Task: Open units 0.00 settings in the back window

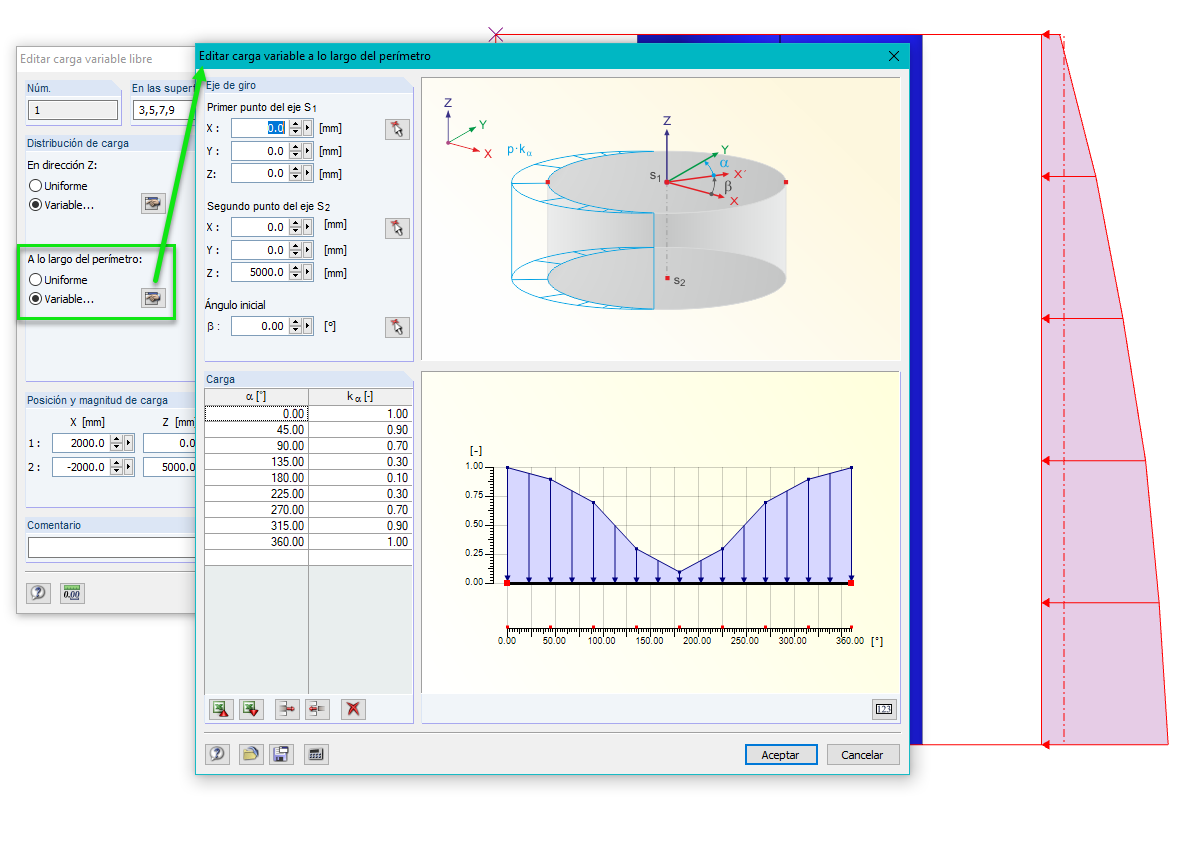Action: pyautogui.click(x=72, y=593)
